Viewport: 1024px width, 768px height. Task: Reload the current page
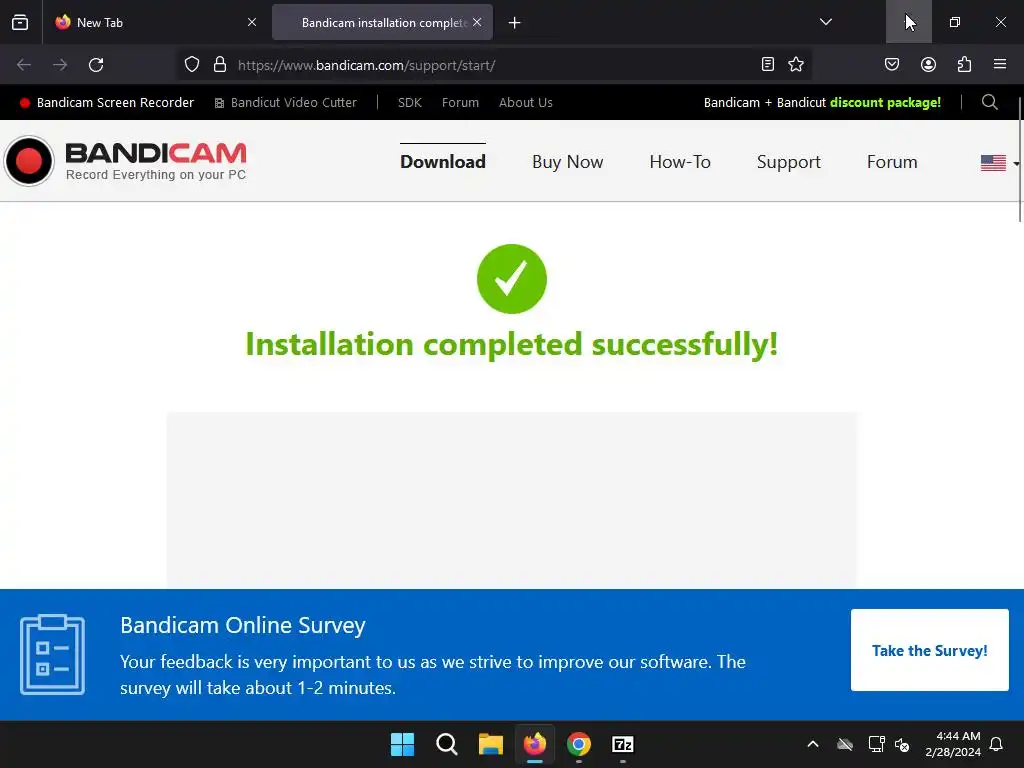[96, 65]
